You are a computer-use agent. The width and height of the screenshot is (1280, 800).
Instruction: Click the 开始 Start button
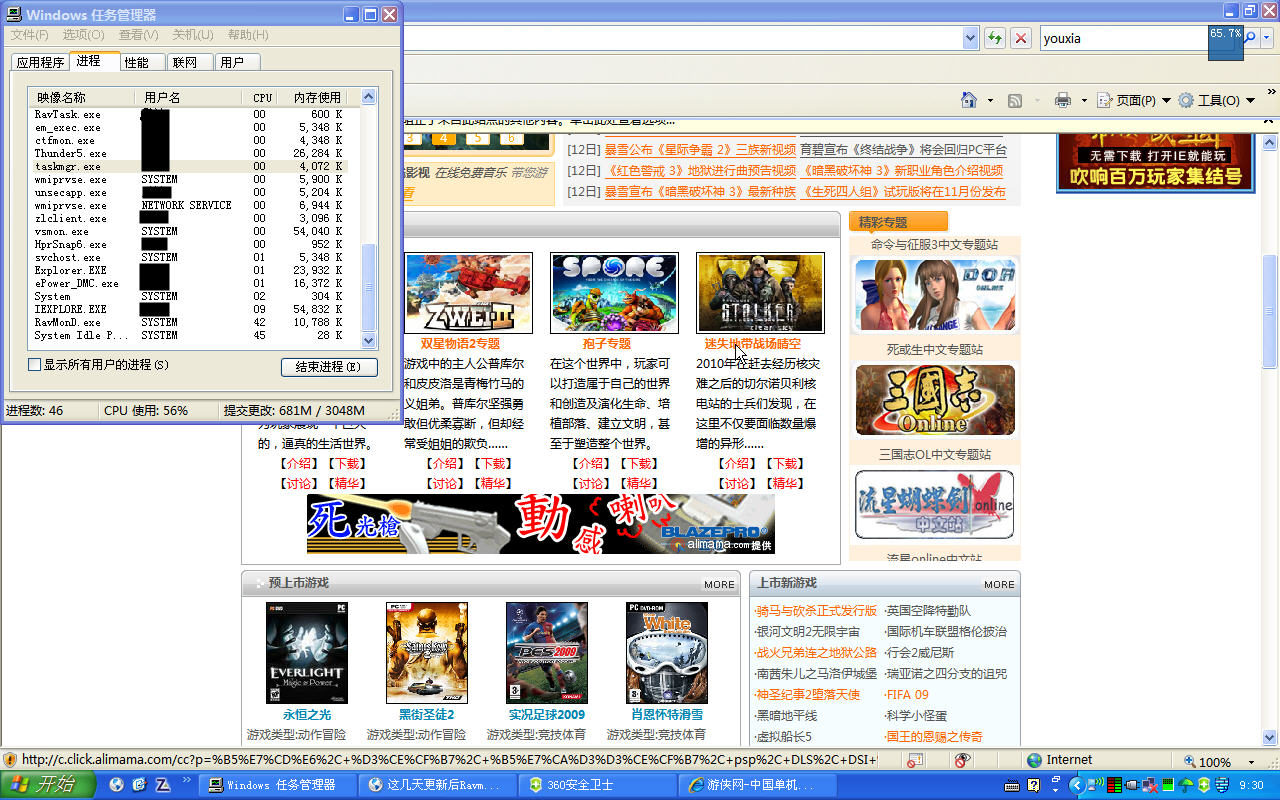coord(48,785)
